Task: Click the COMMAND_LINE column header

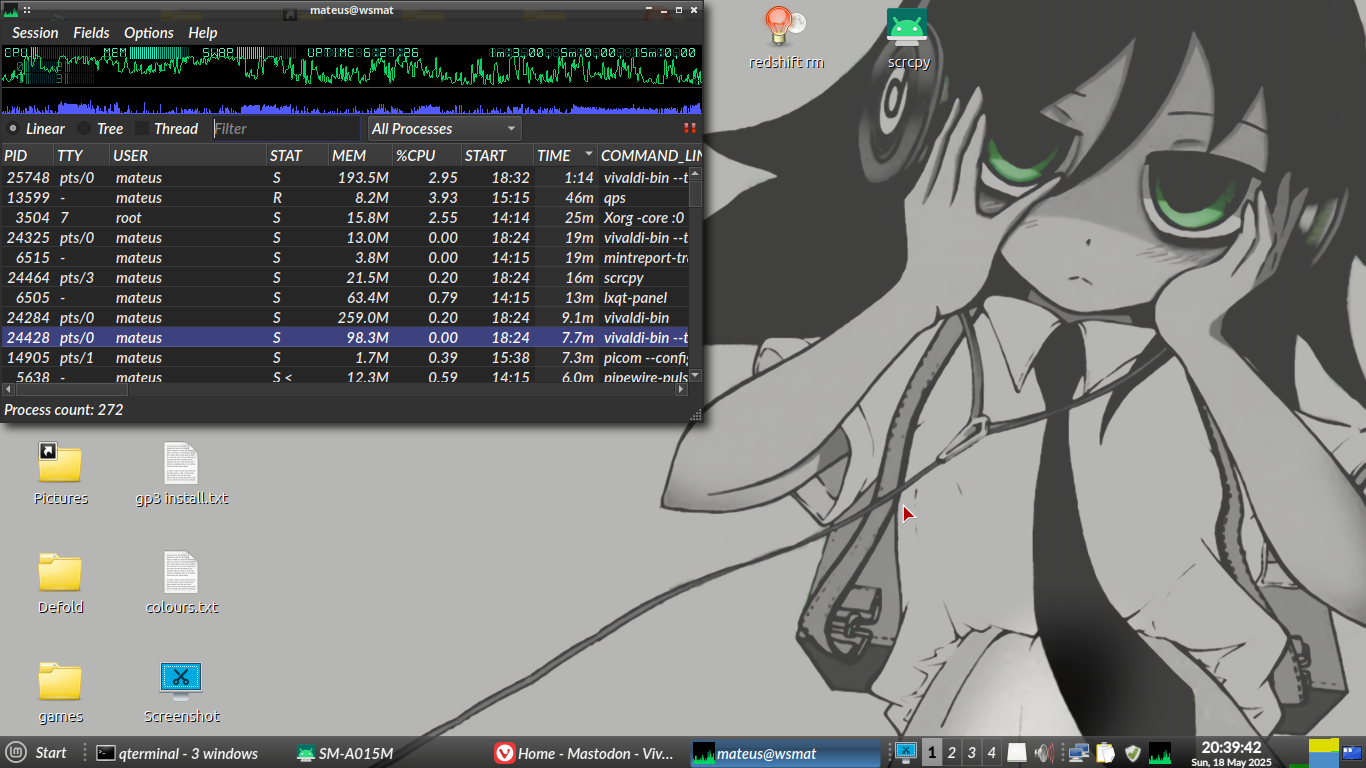Action: pyautogui.click(x=650, y=155)
